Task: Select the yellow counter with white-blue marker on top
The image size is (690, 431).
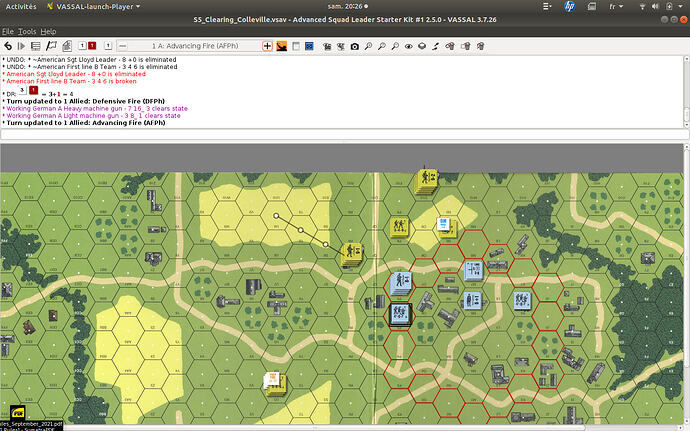Action: 447,227
